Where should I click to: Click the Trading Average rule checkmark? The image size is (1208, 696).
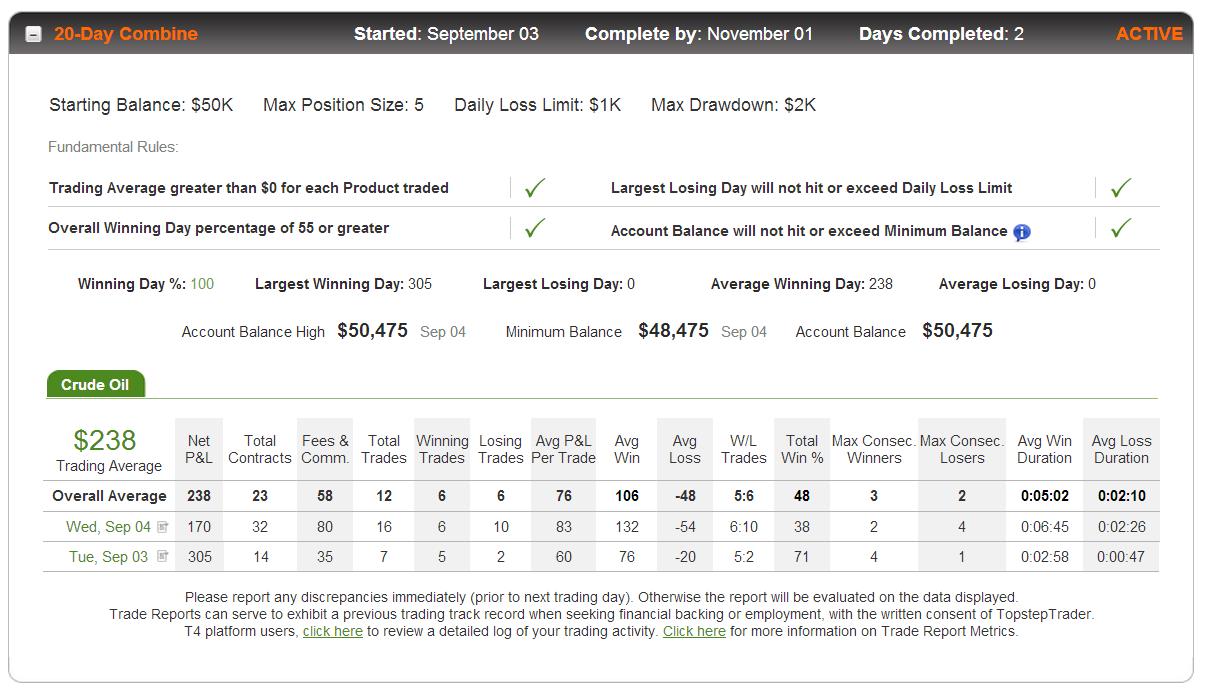(535, 187)
